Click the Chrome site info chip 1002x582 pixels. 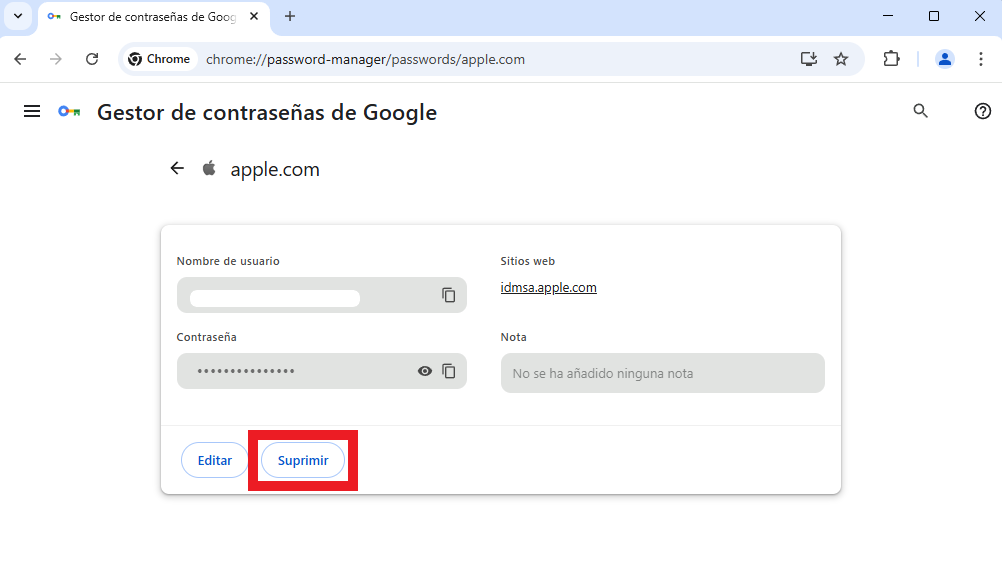(159, 59)
